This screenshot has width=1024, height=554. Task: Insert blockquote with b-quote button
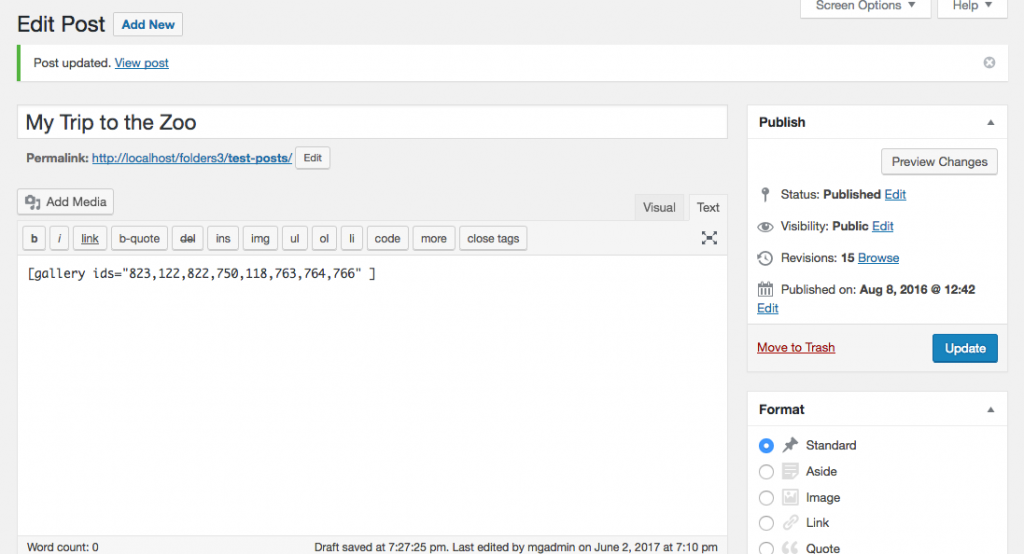(x=139, y=238)
